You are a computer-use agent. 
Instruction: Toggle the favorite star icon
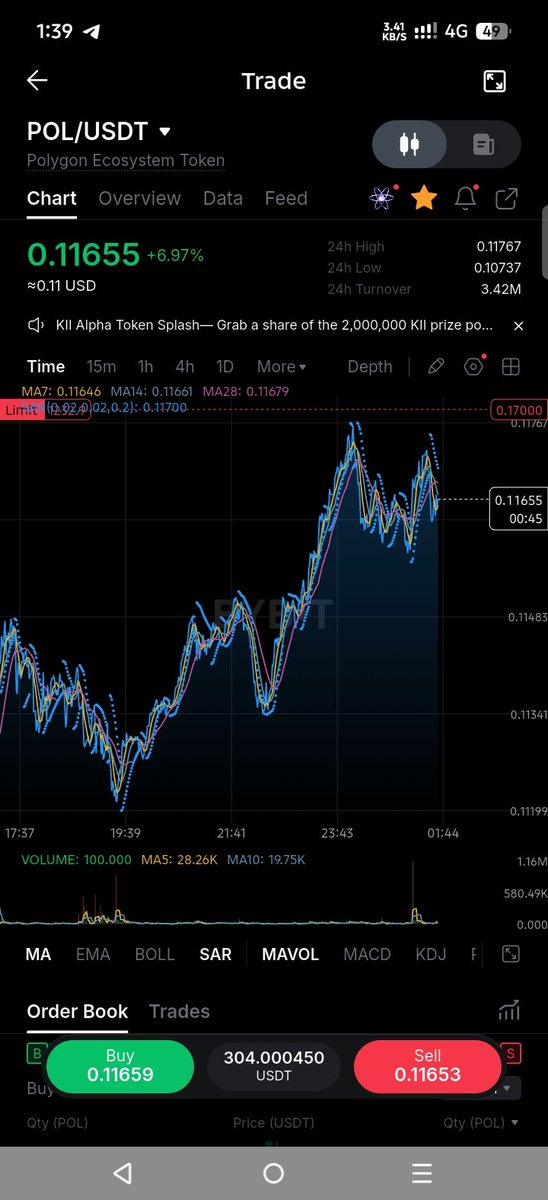tap(424, 198)
